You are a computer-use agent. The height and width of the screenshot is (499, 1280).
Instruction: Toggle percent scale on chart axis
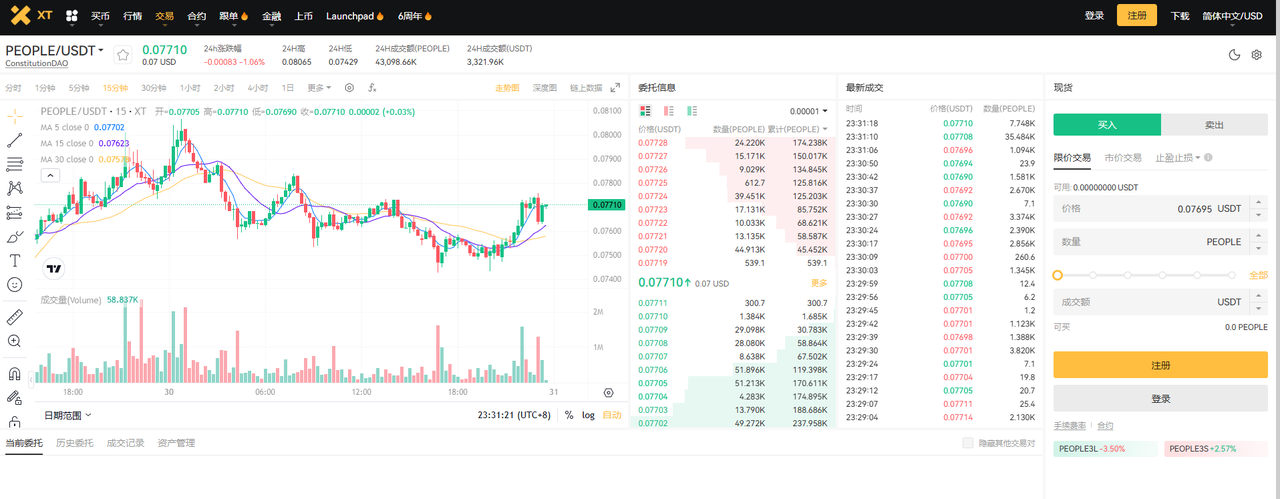click(569, 415)
